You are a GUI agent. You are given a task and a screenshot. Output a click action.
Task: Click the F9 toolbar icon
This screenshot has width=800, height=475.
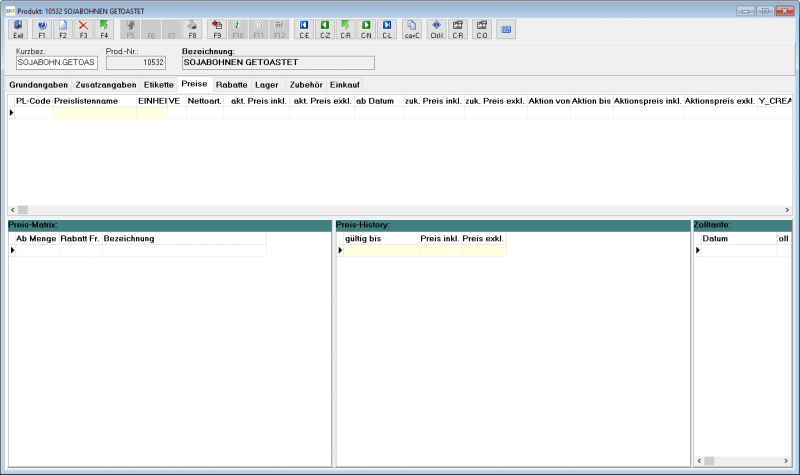point(217,29)
